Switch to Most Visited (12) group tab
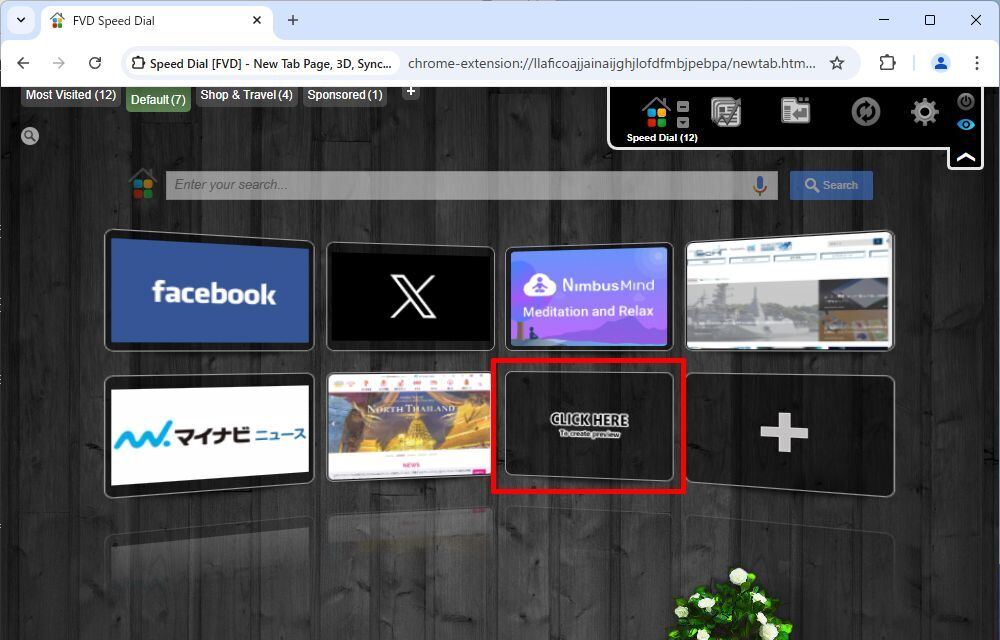1000x640 pixels. click(71, 95)
